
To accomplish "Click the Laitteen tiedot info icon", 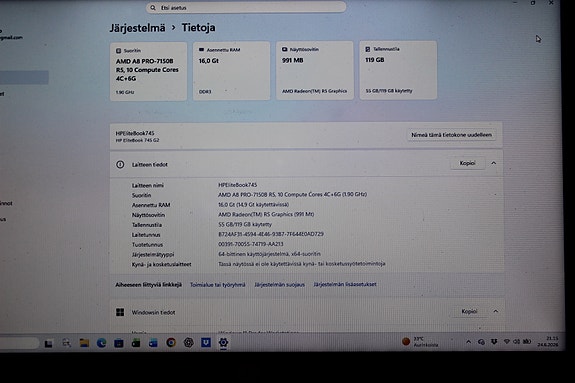I will [120, 164].
